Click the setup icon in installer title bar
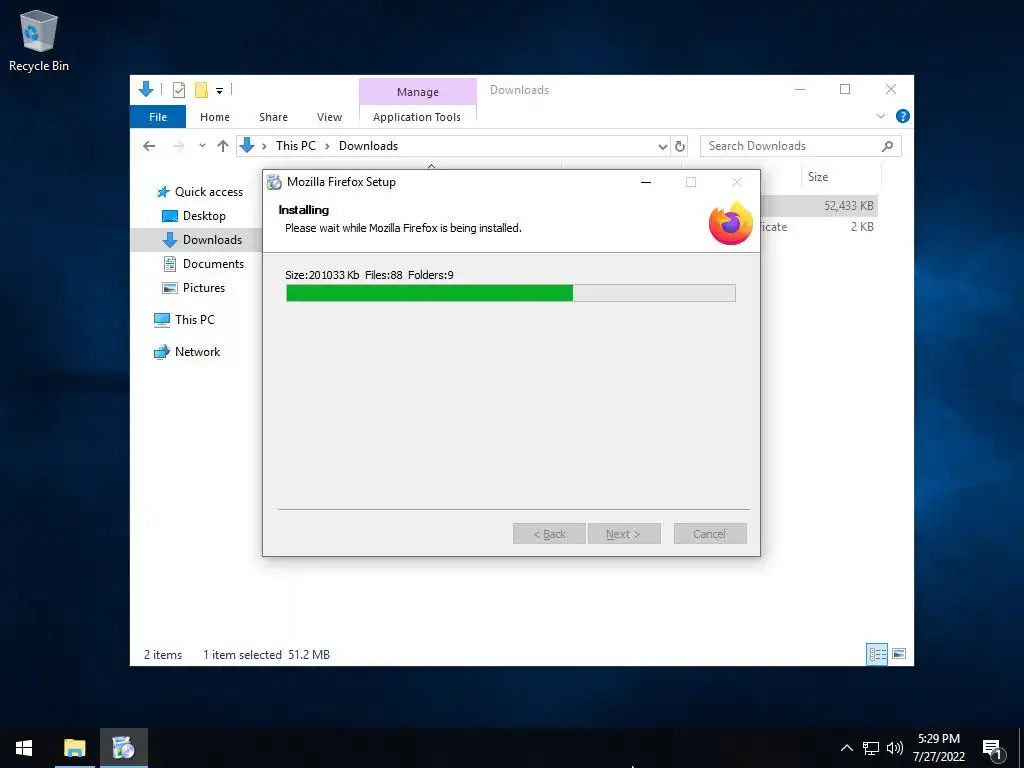 pos(275,182)
